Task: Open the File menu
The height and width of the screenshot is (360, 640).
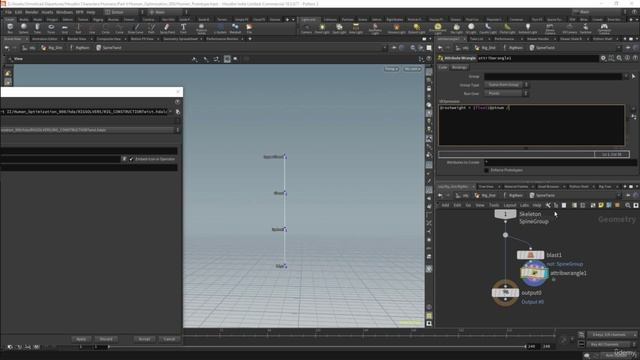Action: [x=8, y=12]
